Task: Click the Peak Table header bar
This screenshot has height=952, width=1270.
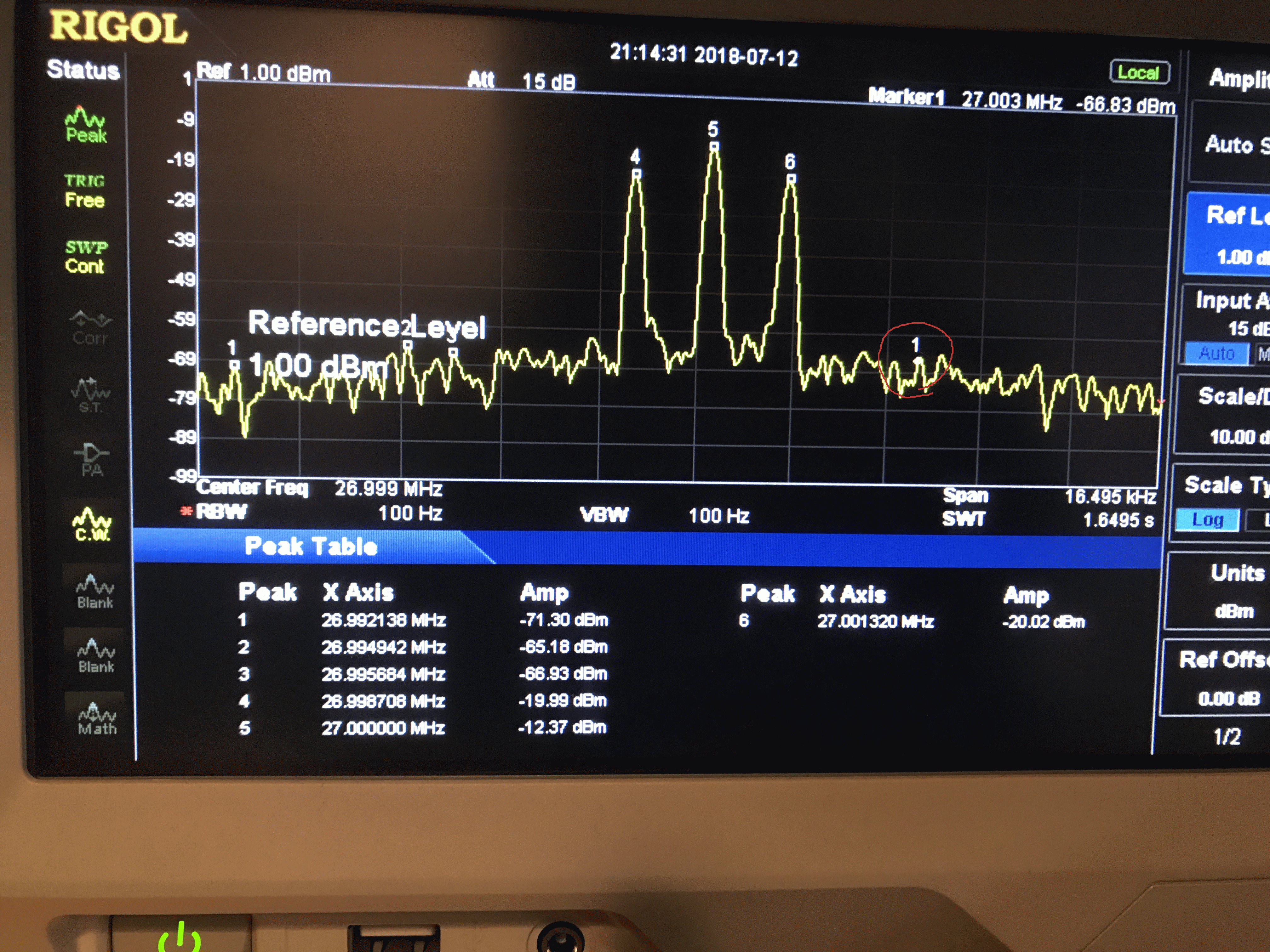Action: [x=647, y=547]
